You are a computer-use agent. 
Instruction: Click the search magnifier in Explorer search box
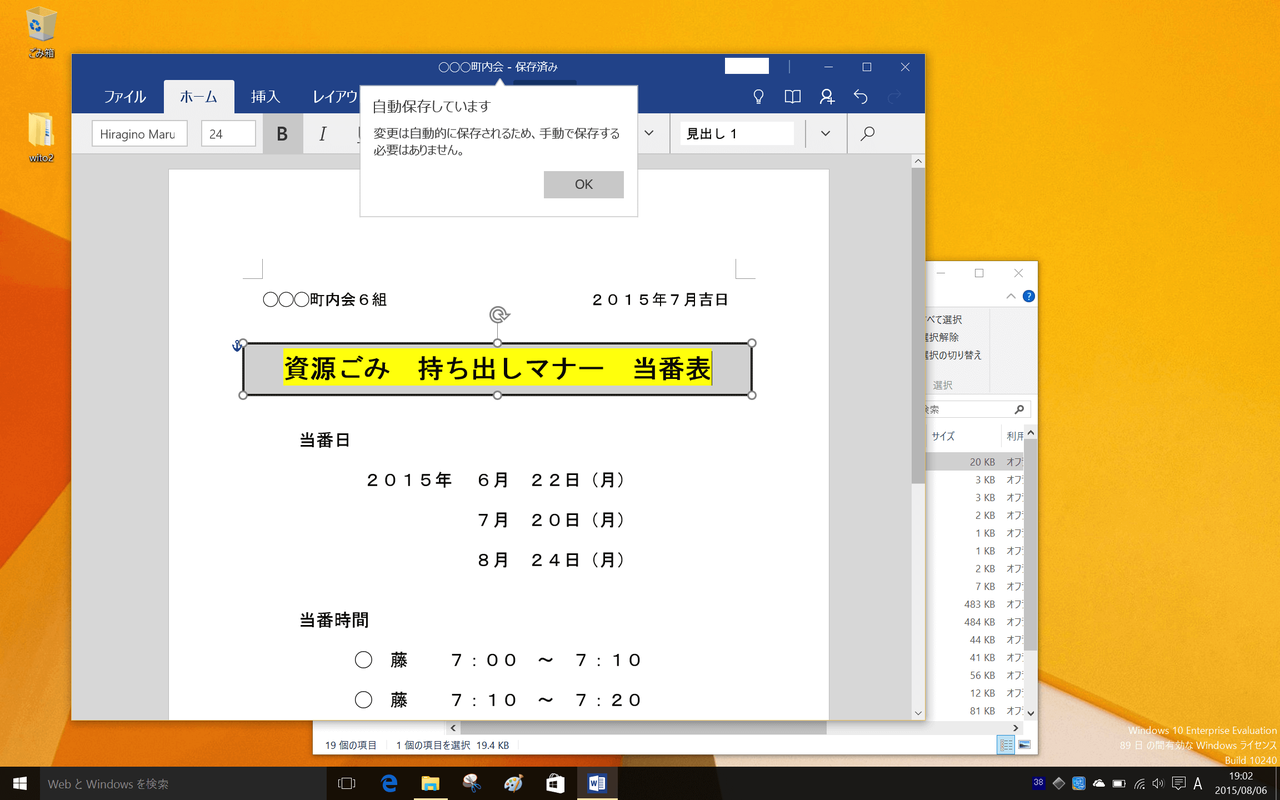[1019, 409]
